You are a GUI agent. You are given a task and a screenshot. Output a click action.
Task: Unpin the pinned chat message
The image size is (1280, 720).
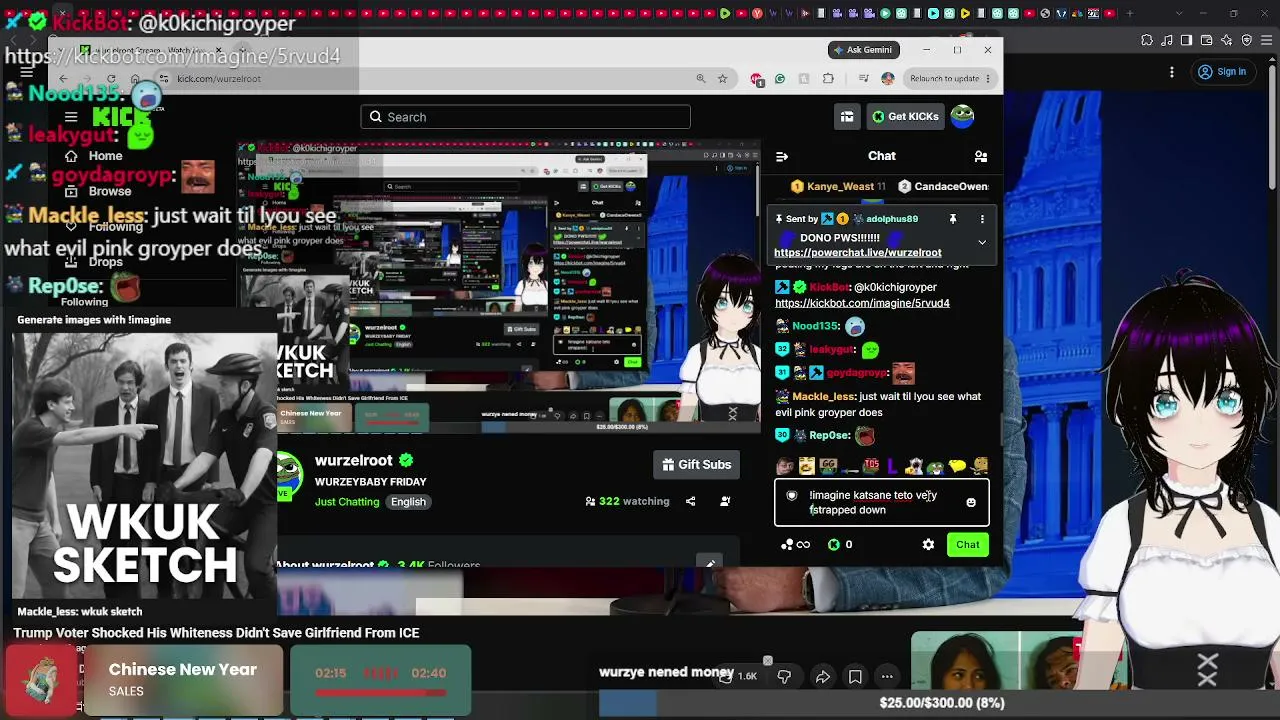coord(953,219)
